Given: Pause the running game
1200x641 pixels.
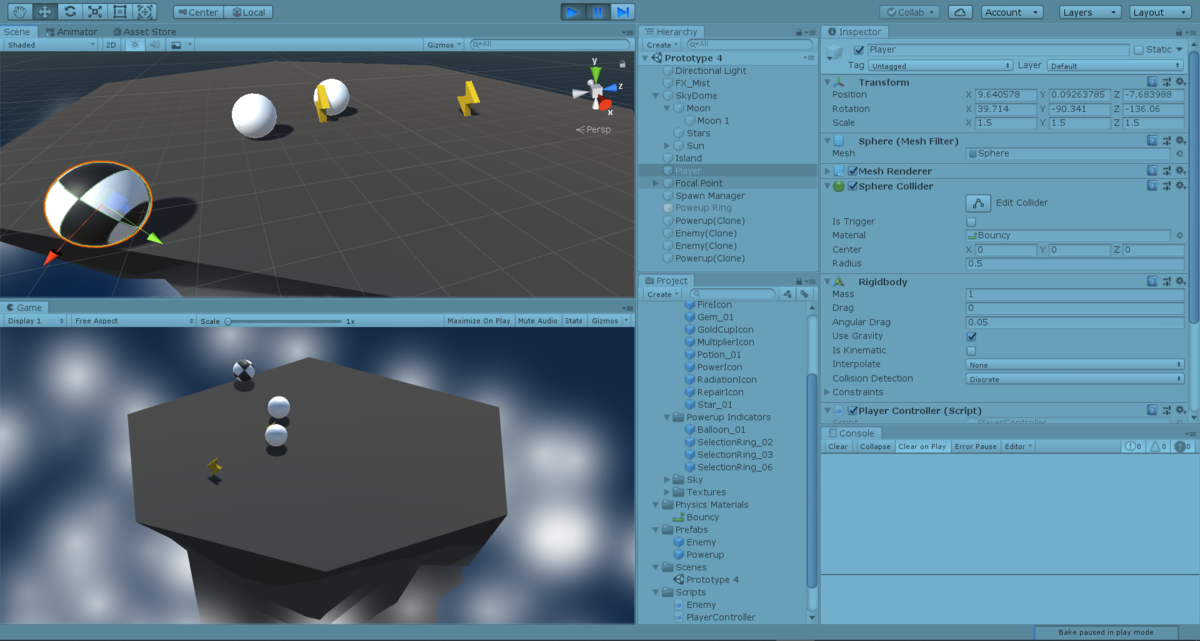Looking at the screenshot, I should 598,12.
